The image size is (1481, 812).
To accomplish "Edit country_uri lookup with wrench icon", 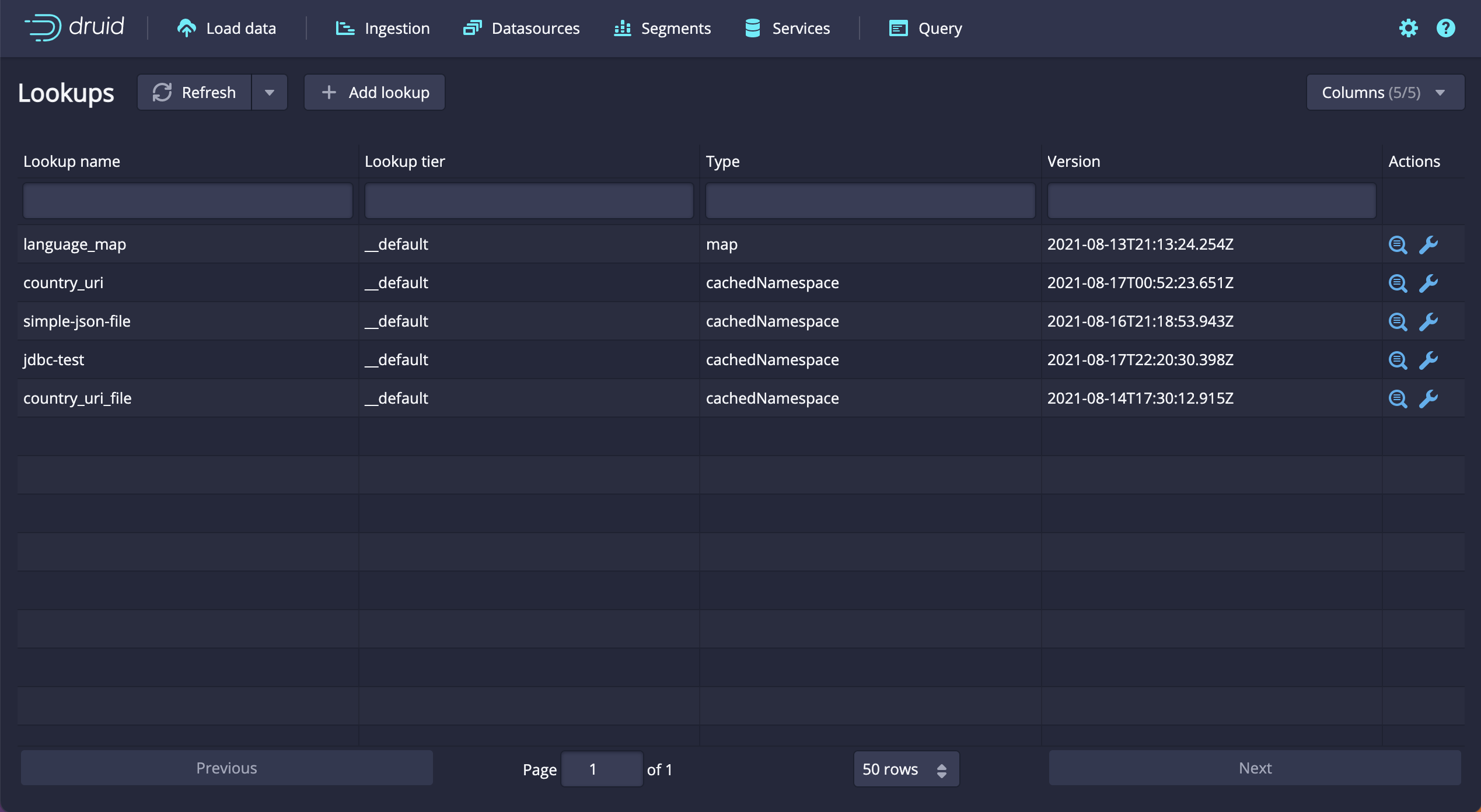I will [x=1428, y=283].
